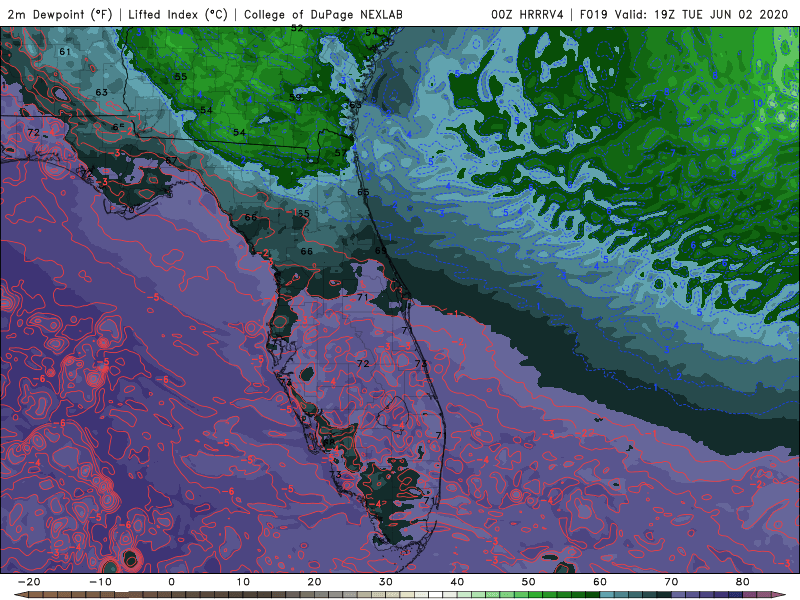This screenshot has width=800, height=600.
Task: Click the 60 tick label on colorbar
Action: 600,582
